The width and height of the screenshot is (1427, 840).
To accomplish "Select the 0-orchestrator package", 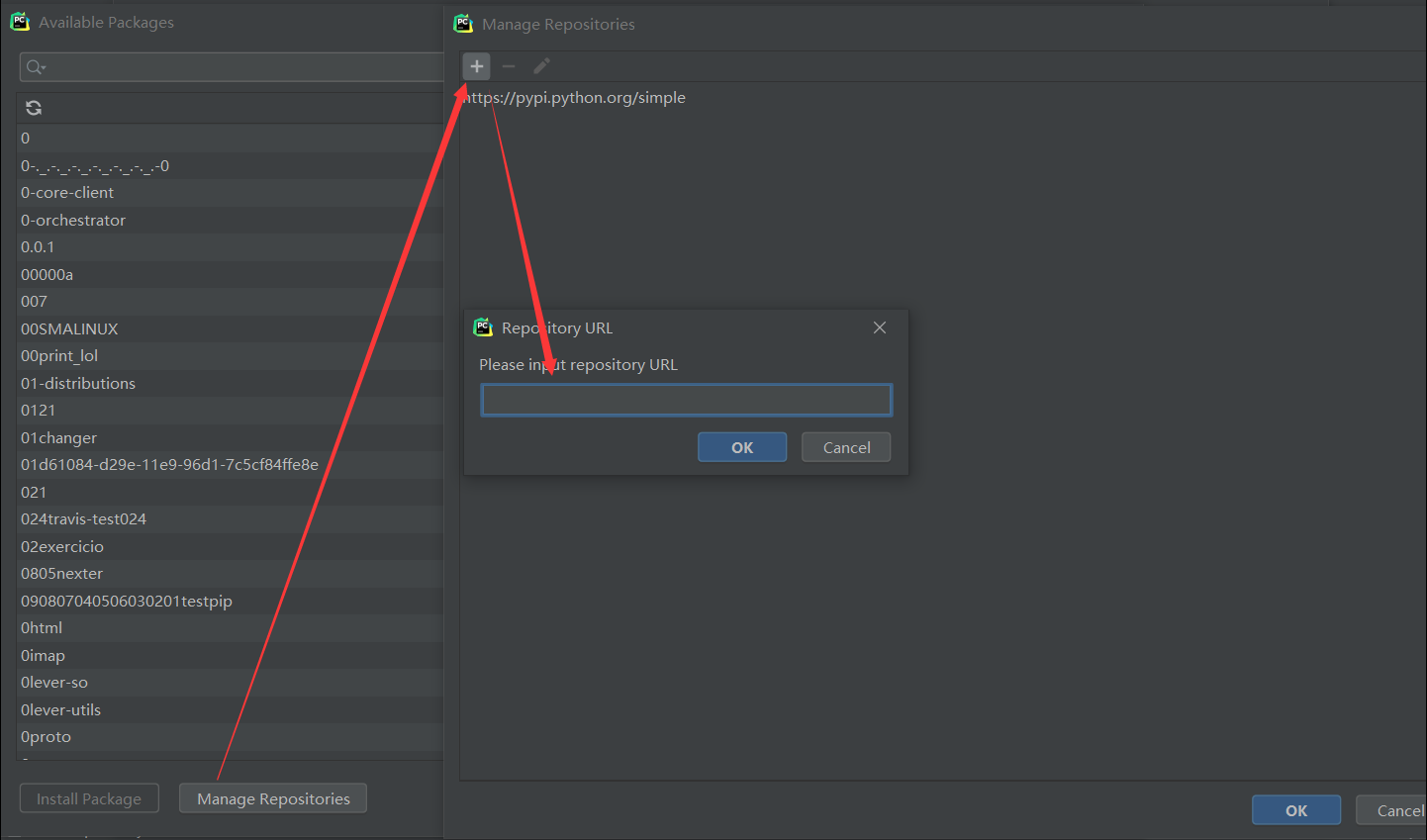I will (230, 220).
